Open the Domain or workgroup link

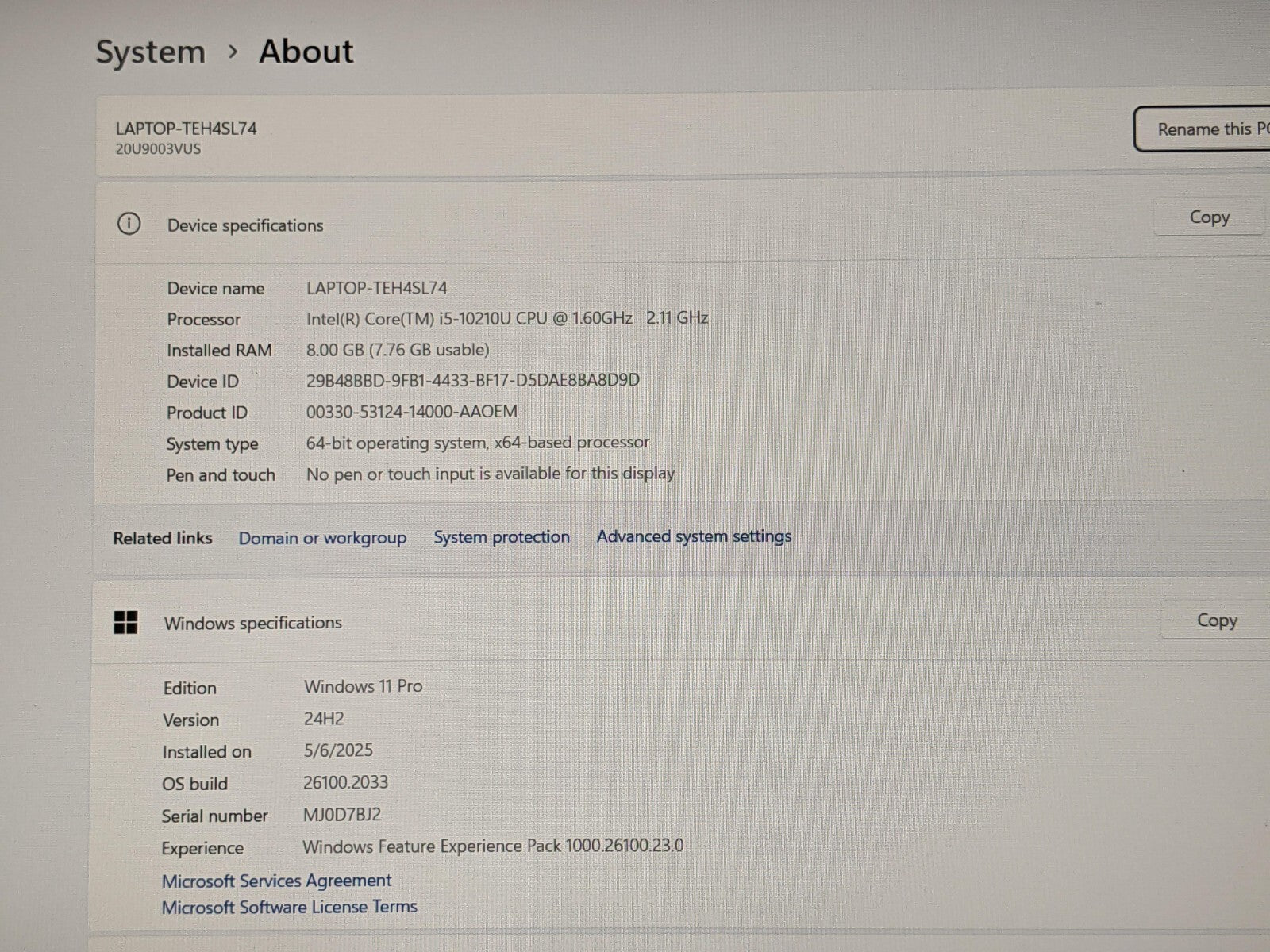pyautogui.click(x=322, y=538)
